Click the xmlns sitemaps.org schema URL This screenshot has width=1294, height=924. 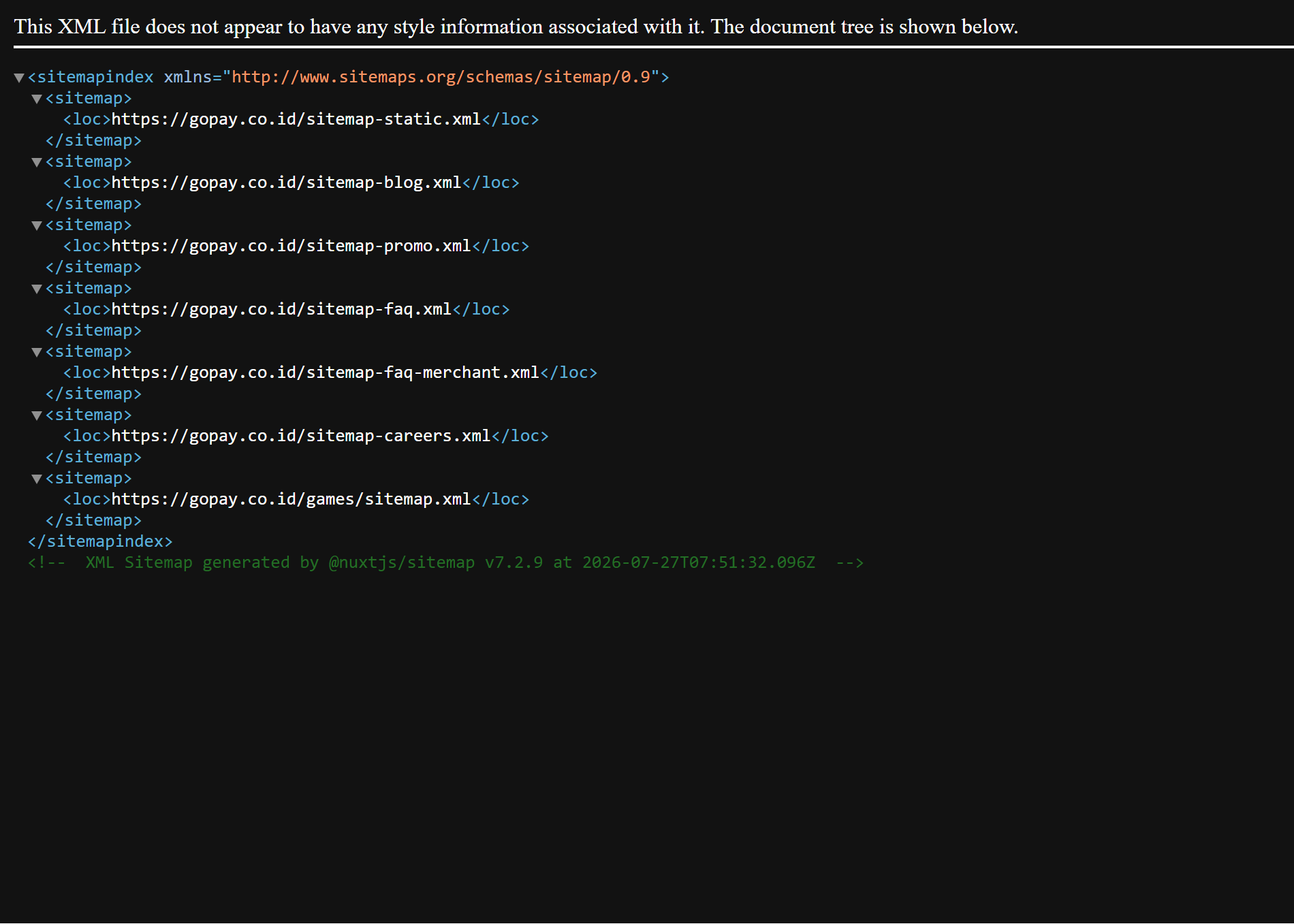pyautogui.click(x=441, y=77)
